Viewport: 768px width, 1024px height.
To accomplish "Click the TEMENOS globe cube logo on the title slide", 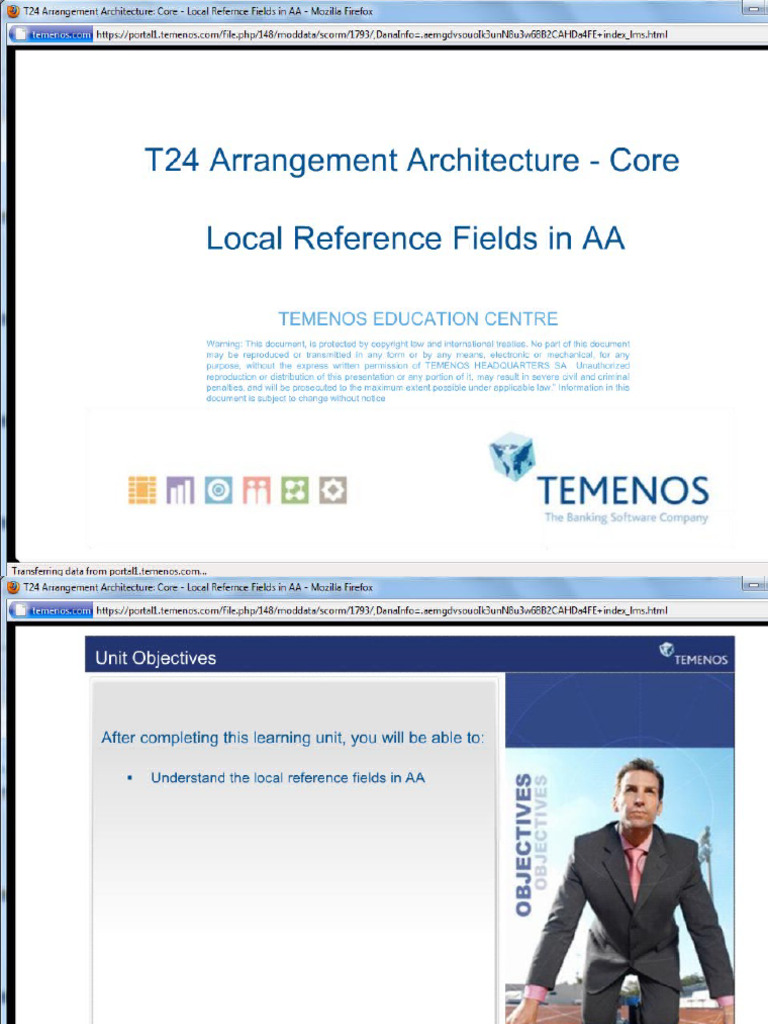I will 512,456.
